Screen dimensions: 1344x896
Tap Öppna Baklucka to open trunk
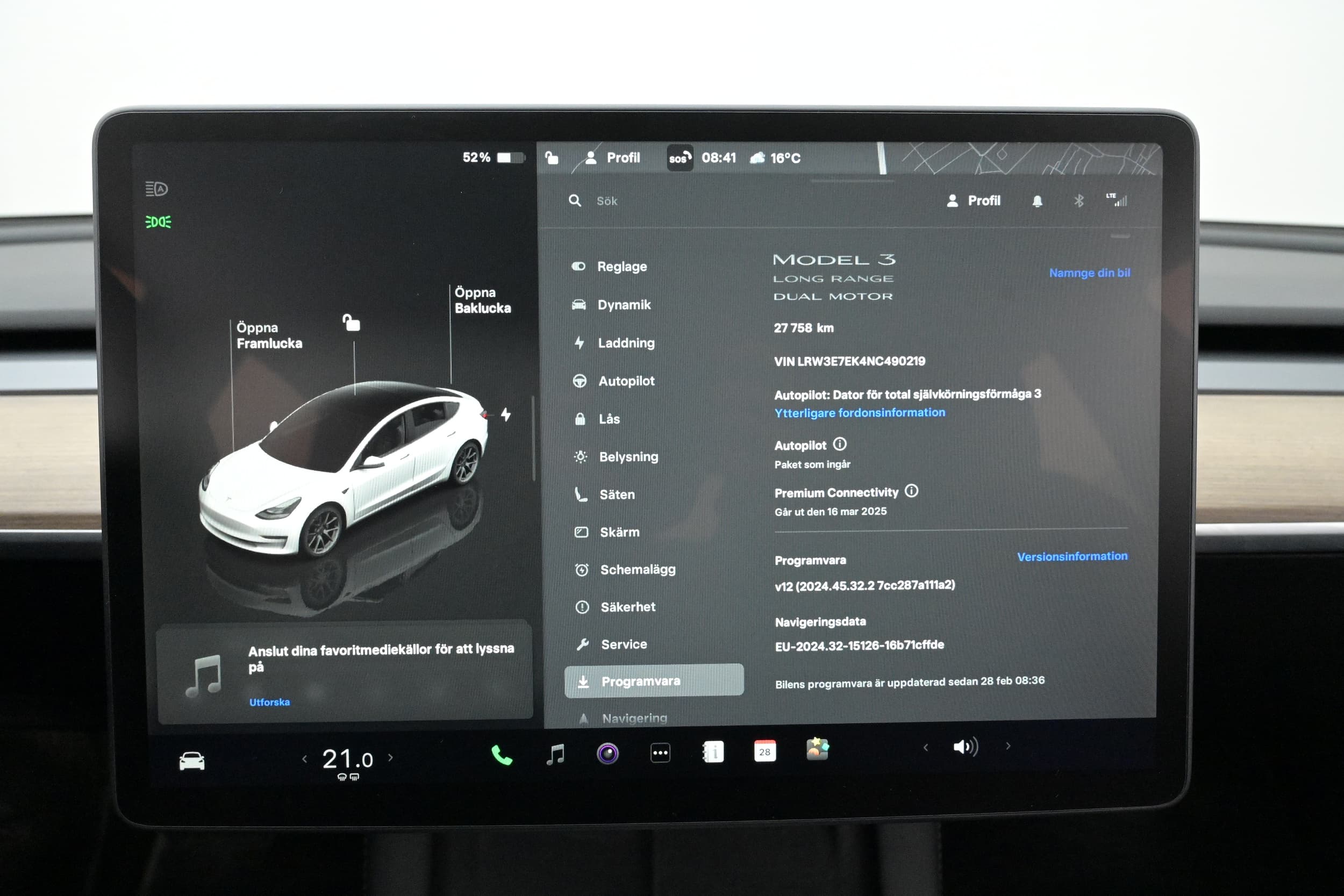pos(482,300)
